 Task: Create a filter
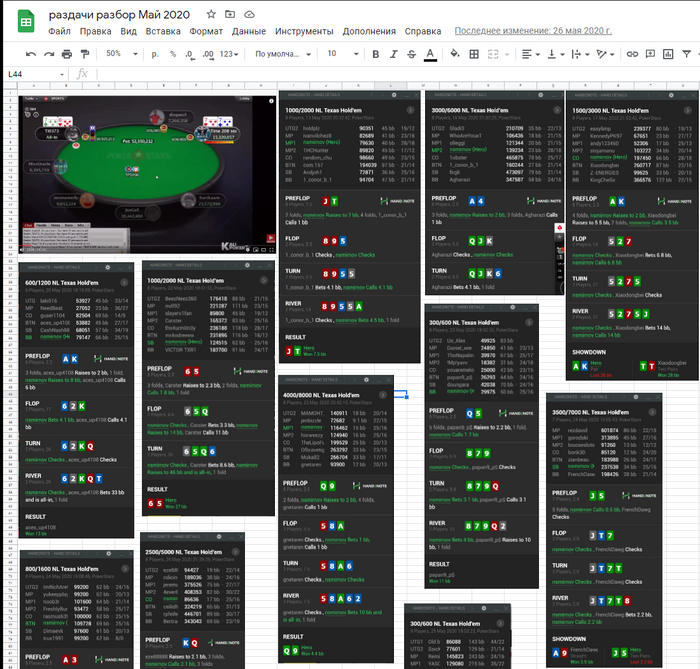[x=686, y=54]
